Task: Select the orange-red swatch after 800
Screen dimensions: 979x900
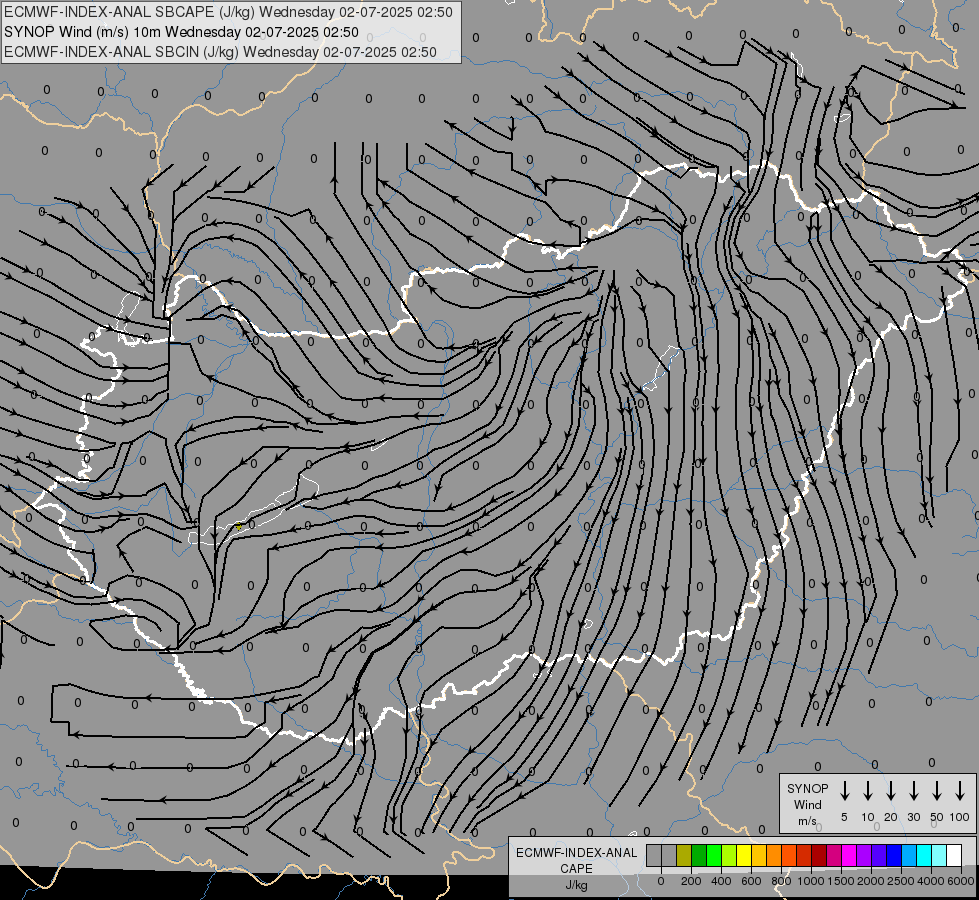Action: (790, 855)
